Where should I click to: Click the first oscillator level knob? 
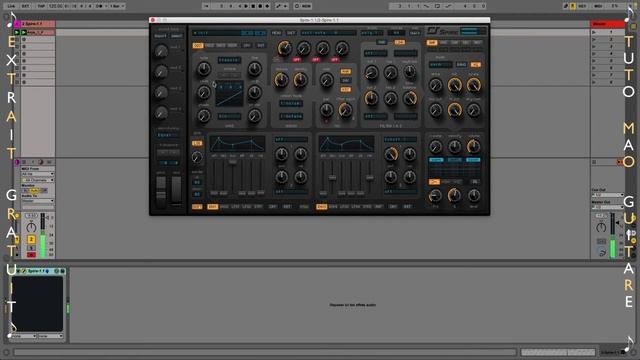point(284,48)
